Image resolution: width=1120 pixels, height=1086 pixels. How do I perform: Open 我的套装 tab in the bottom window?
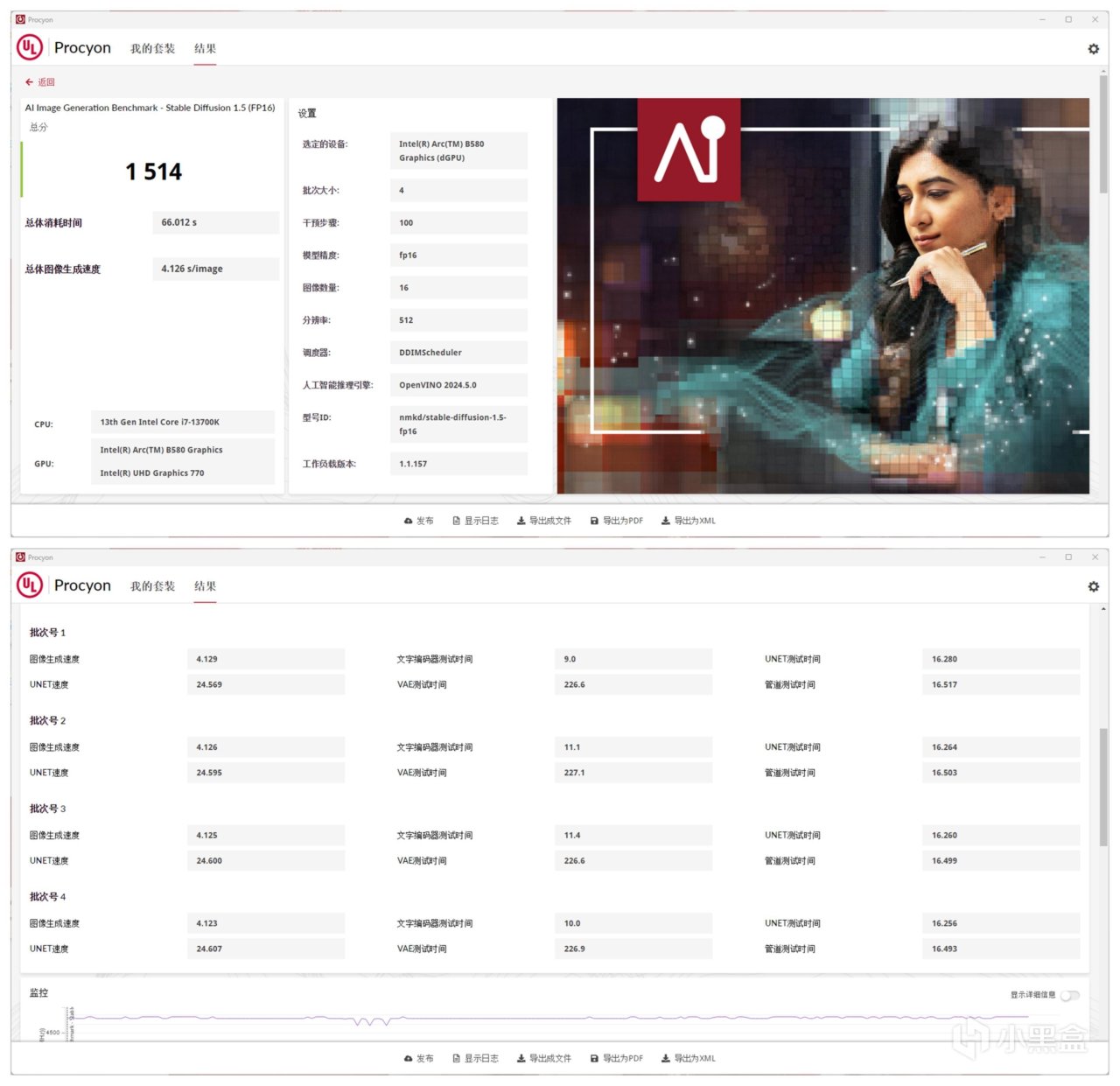pyautogui.click(x=152, y=586)
